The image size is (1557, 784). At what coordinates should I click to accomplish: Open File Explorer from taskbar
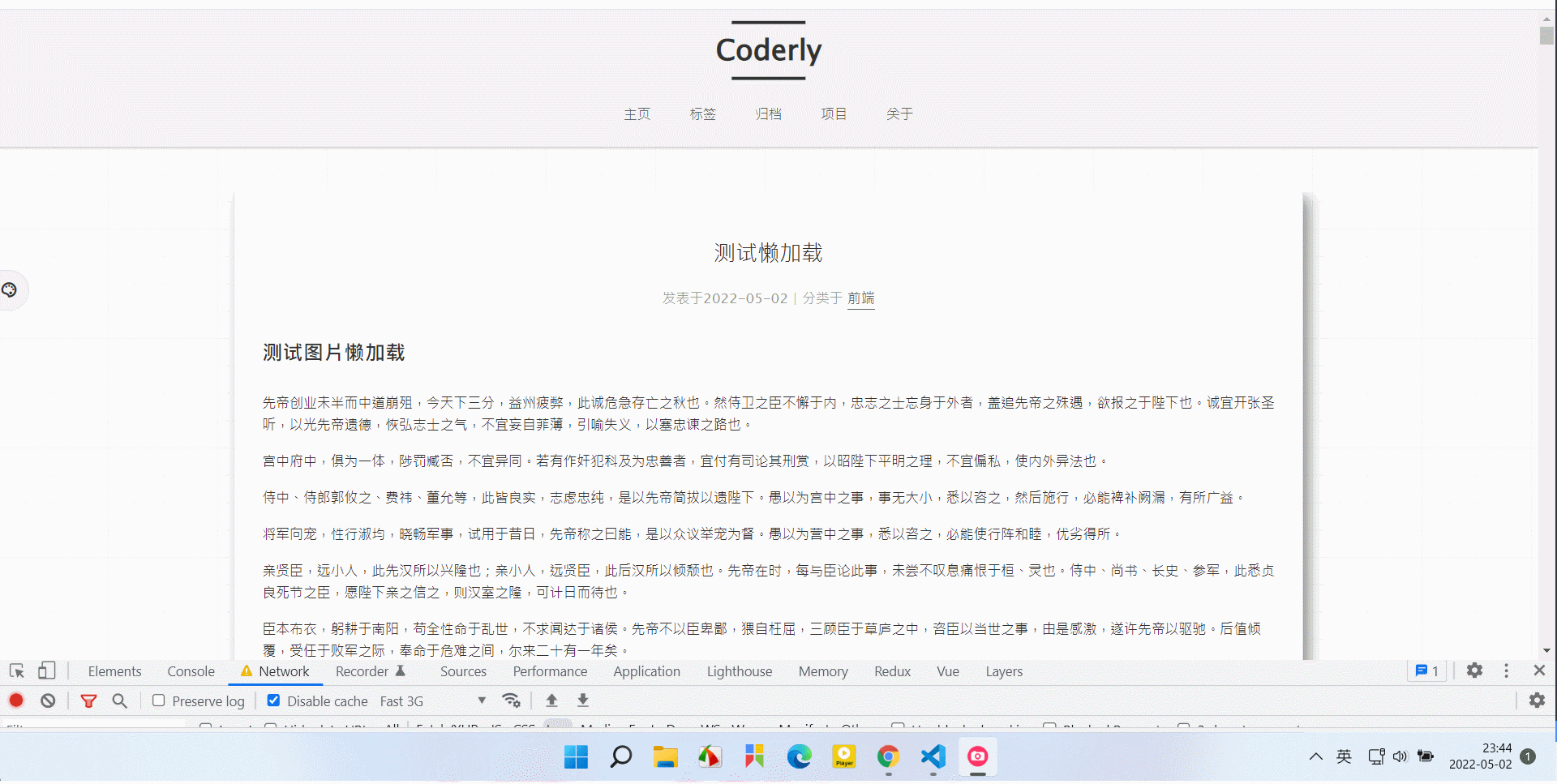tap(666, 757)
